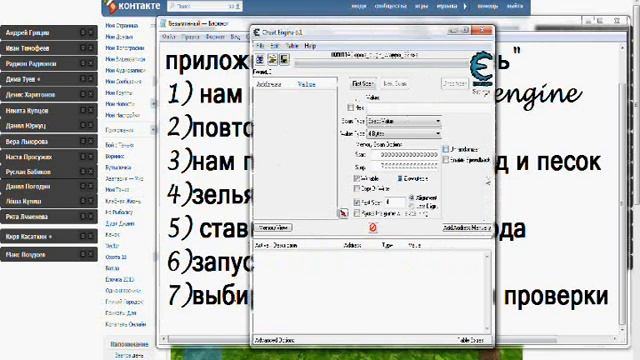Close the Андрей Грицан chat tab
The height and width of the screenshot is (360, 640).
coord(91,32)
